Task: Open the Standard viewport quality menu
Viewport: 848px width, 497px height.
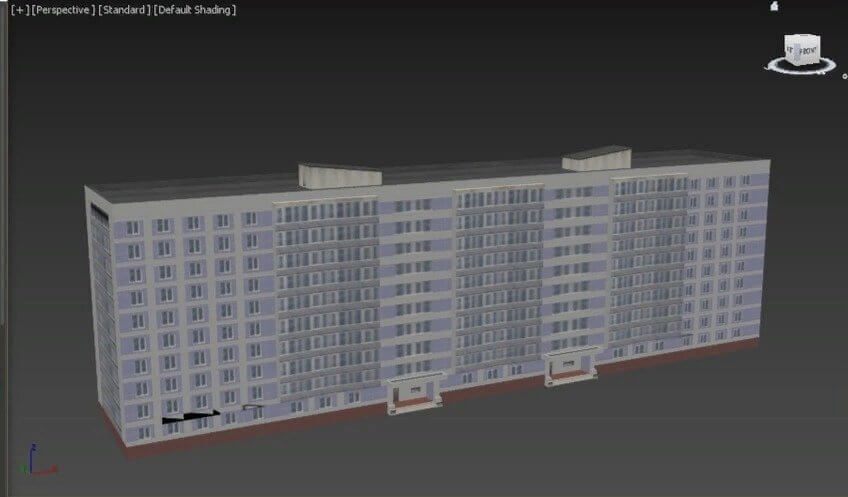Action: point(124,10)
